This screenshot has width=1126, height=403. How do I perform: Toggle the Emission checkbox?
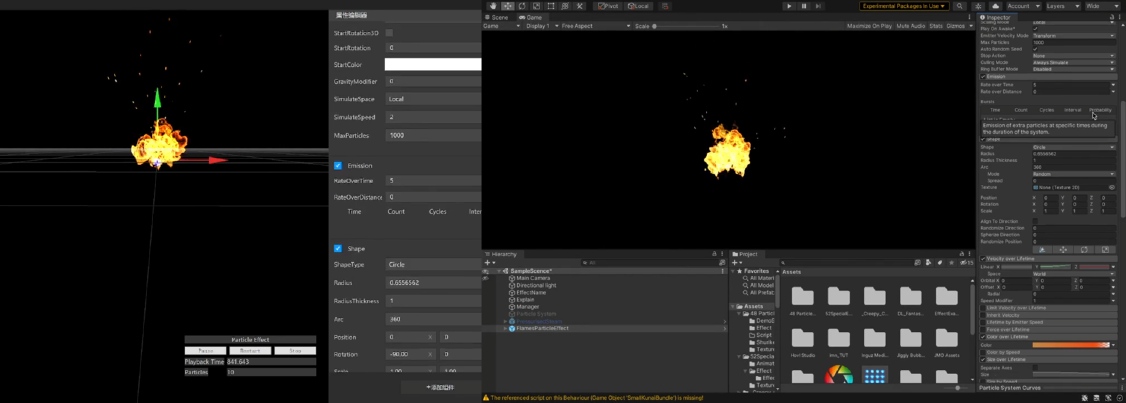tap(338, 166)
